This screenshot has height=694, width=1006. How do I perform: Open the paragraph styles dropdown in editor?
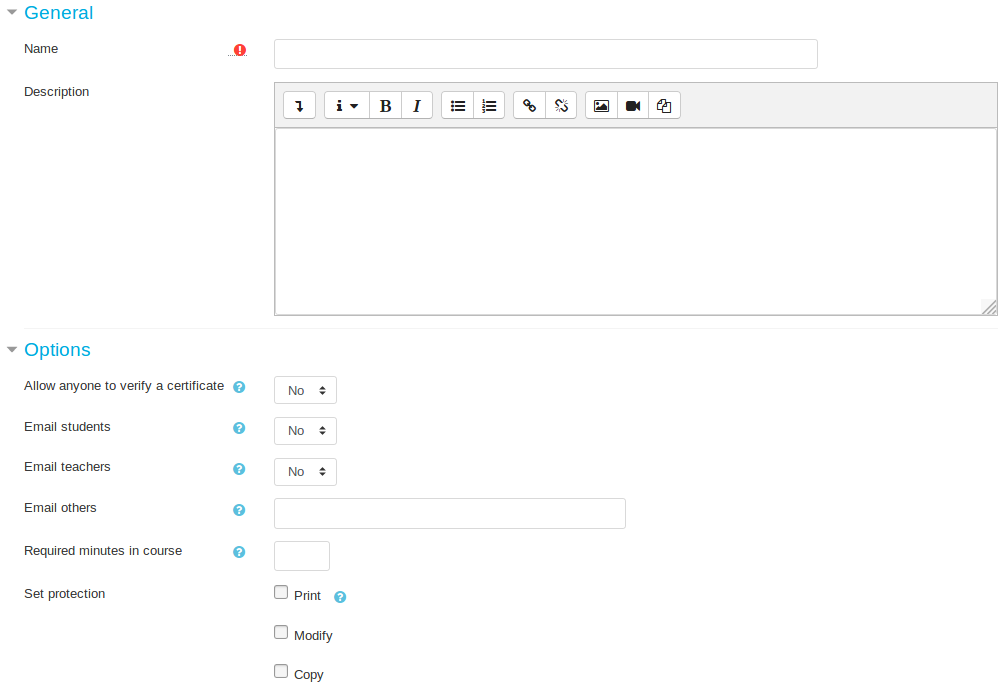pos(346,105)
